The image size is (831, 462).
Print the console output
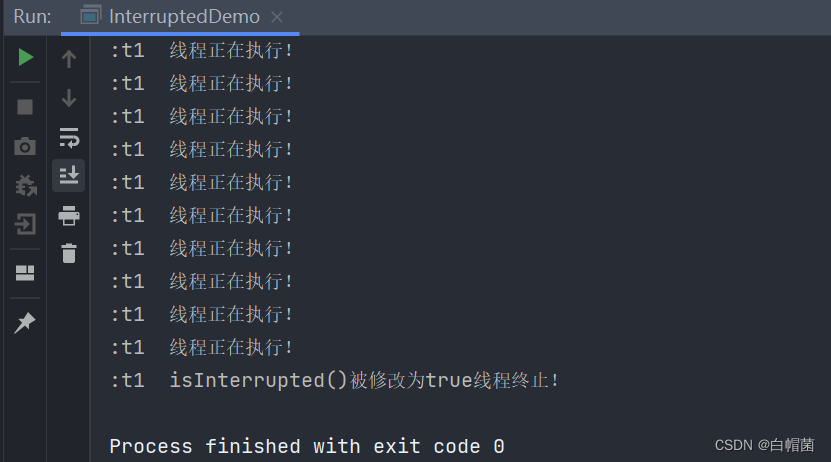click(69, 216)
